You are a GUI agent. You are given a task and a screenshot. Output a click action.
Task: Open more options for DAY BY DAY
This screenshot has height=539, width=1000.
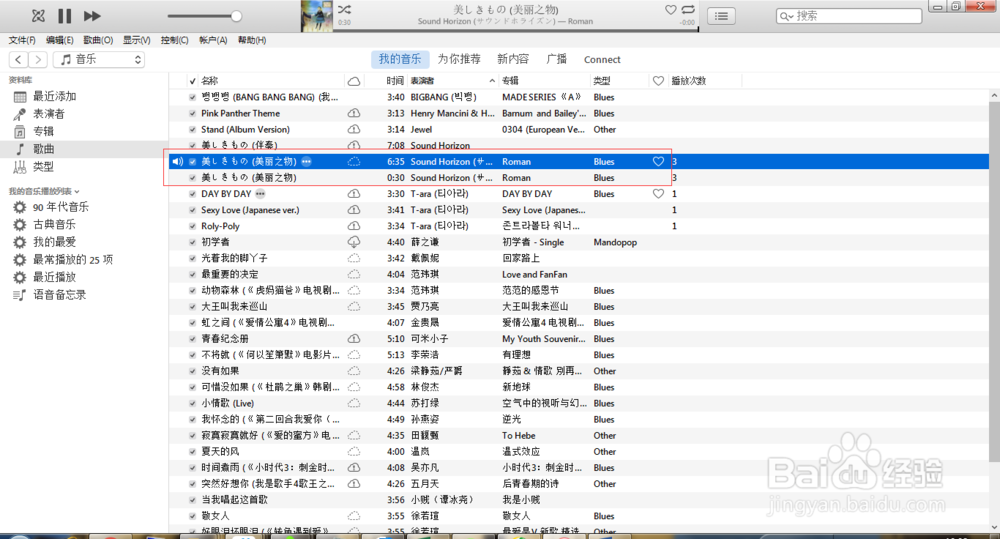tap(260, 194)
